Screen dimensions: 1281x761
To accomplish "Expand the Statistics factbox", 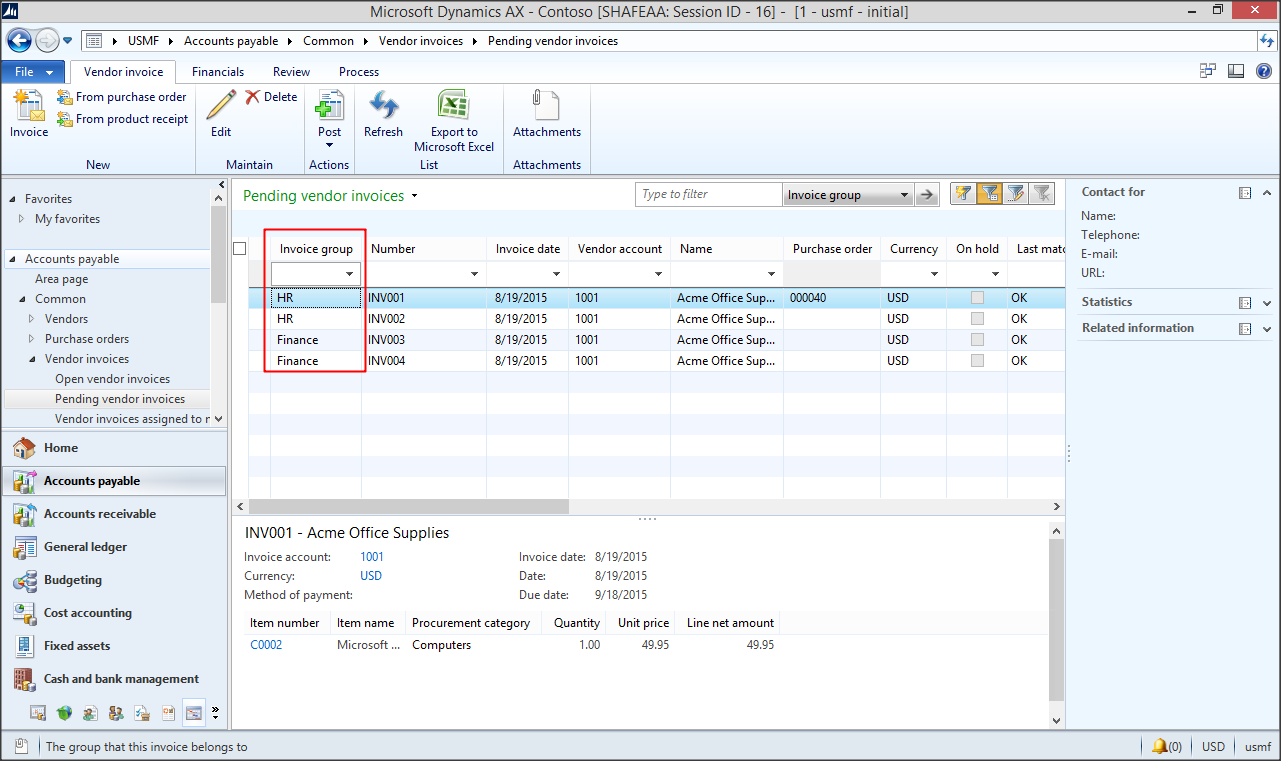I will 1267,302.
